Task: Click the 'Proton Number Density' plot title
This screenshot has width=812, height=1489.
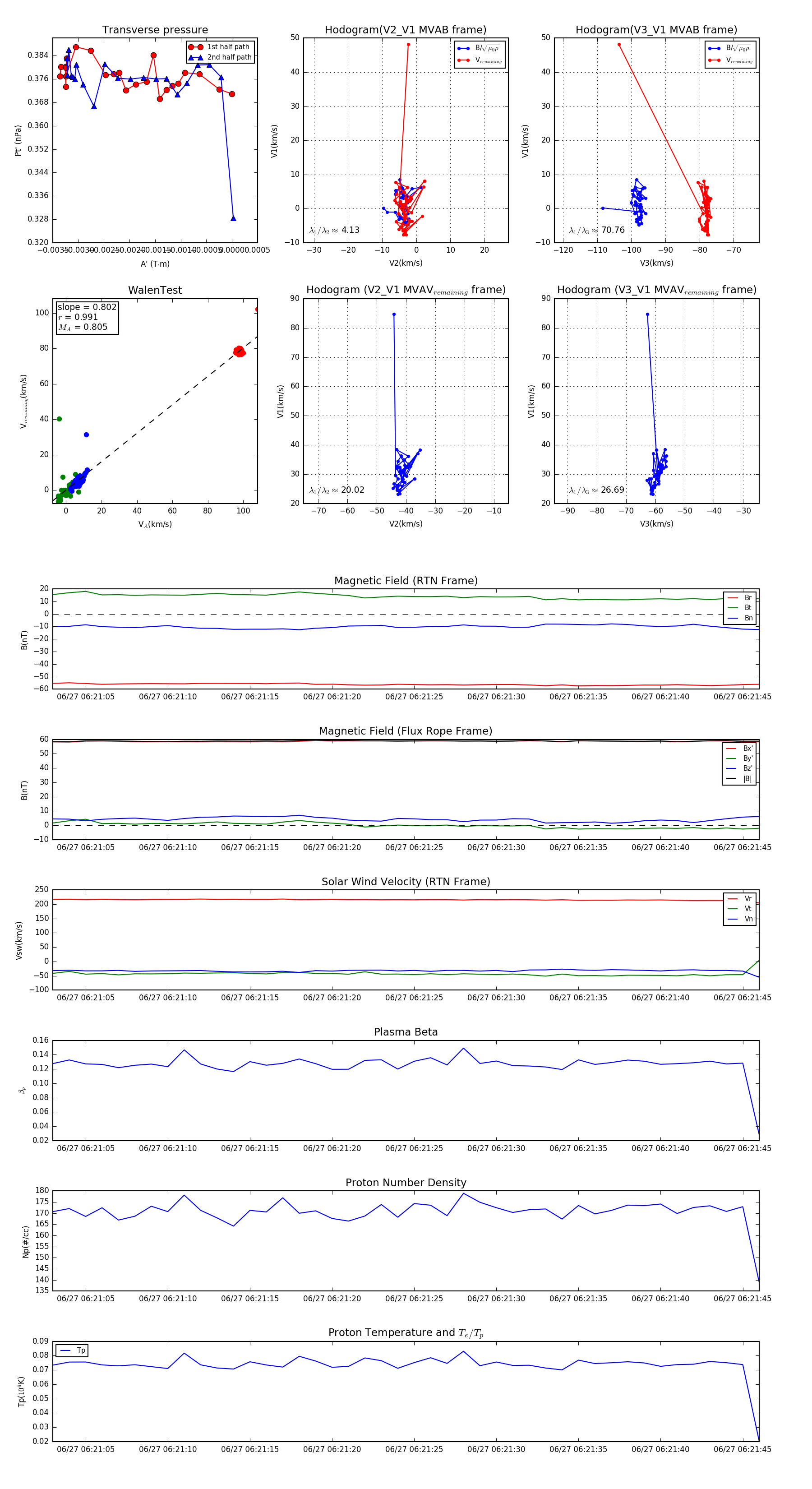Action: tap(406, 1182)
